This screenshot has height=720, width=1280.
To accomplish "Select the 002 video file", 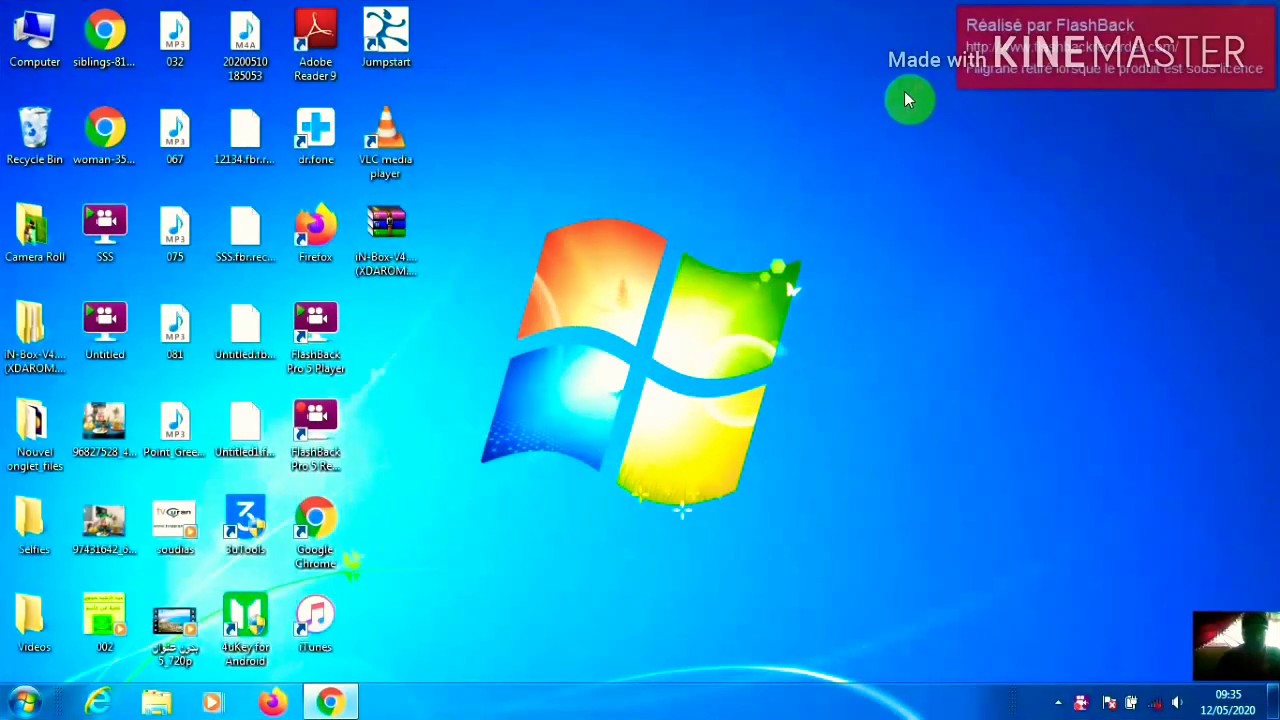I will [104, 625].
